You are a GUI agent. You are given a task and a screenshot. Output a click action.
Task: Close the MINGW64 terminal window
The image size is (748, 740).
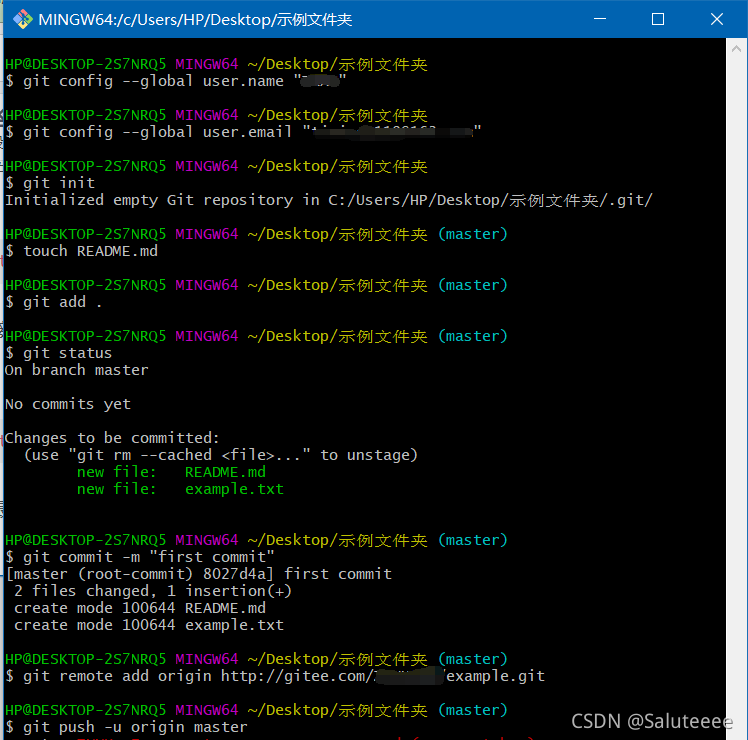(x=717, y=19)
